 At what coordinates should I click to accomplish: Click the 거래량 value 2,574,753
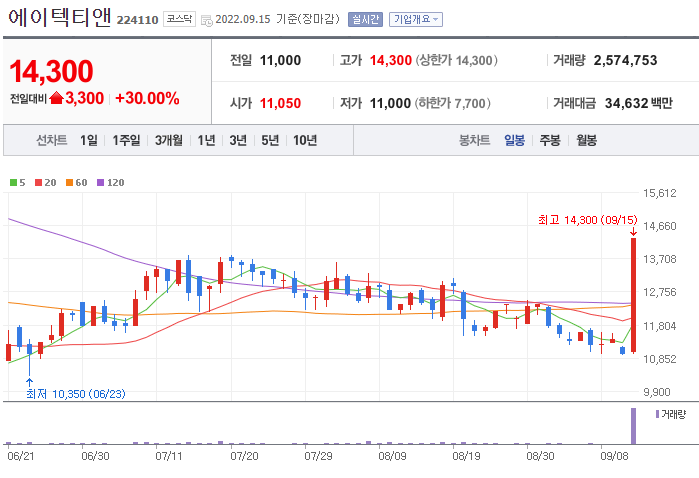point(625,60)
